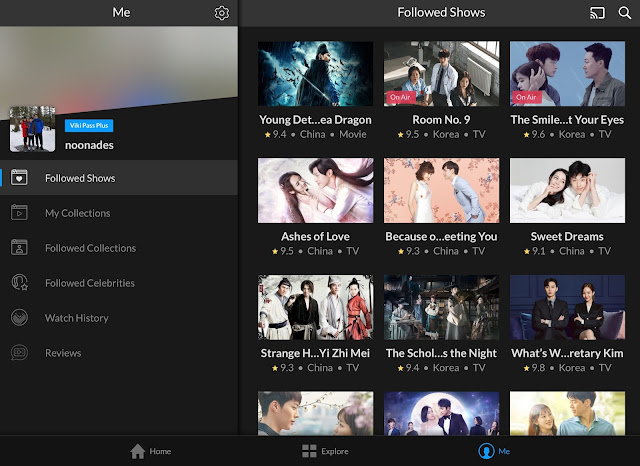Click the Viki Pass Plus badge
Screen dimensions: 640x466
point(89,125)
